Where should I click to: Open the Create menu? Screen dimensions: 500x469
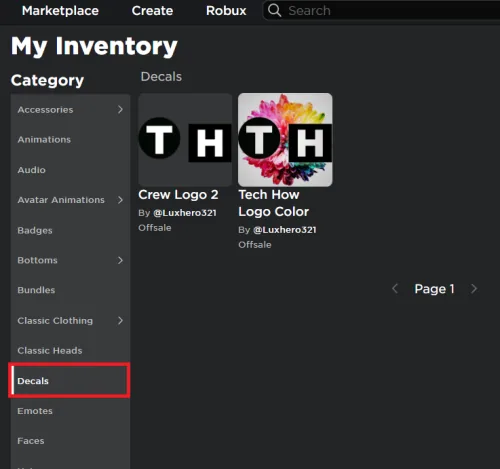pos(152,11)
